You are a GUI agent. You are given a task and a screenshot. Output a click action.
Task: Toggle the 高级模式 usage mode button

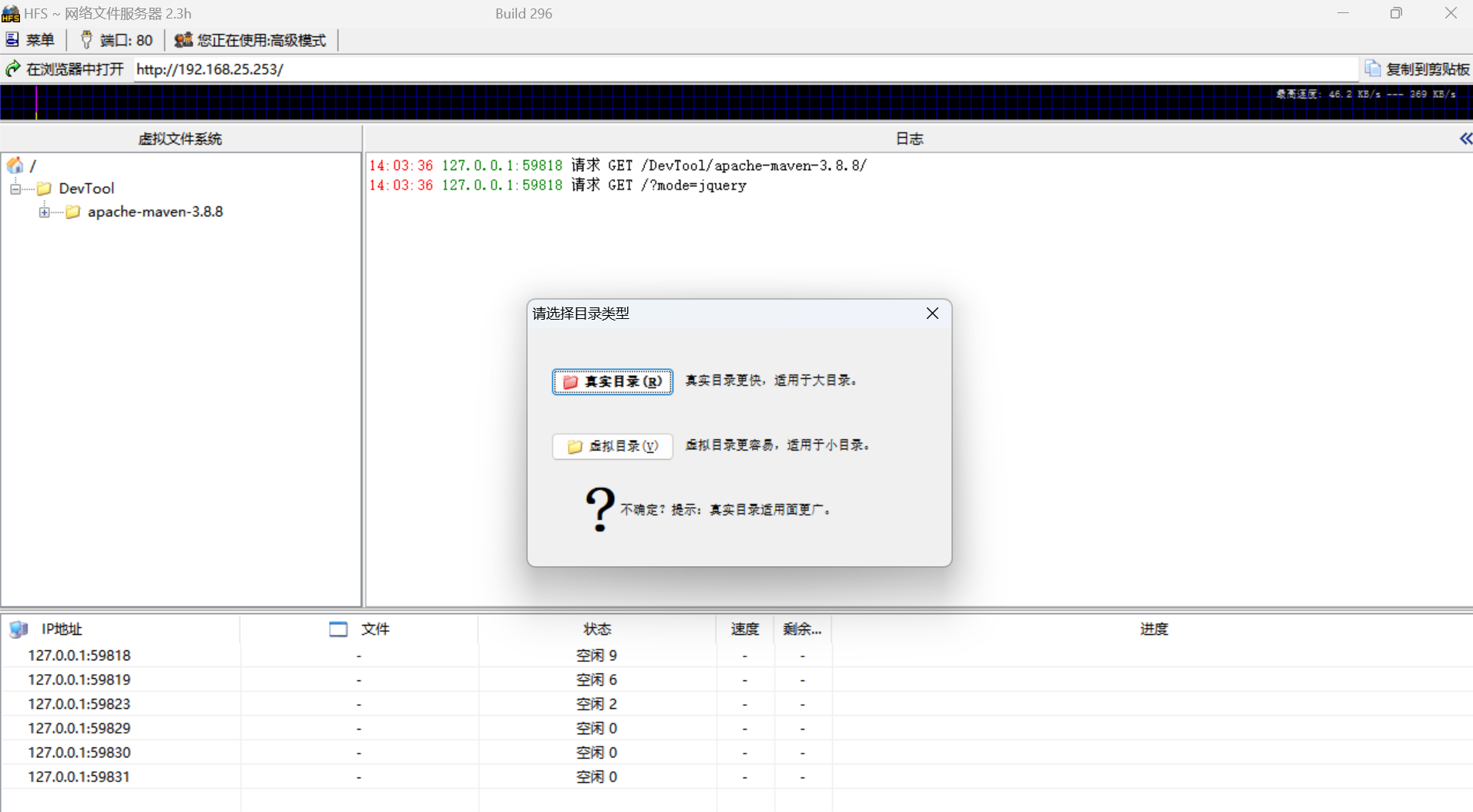[x=250, y=40]
